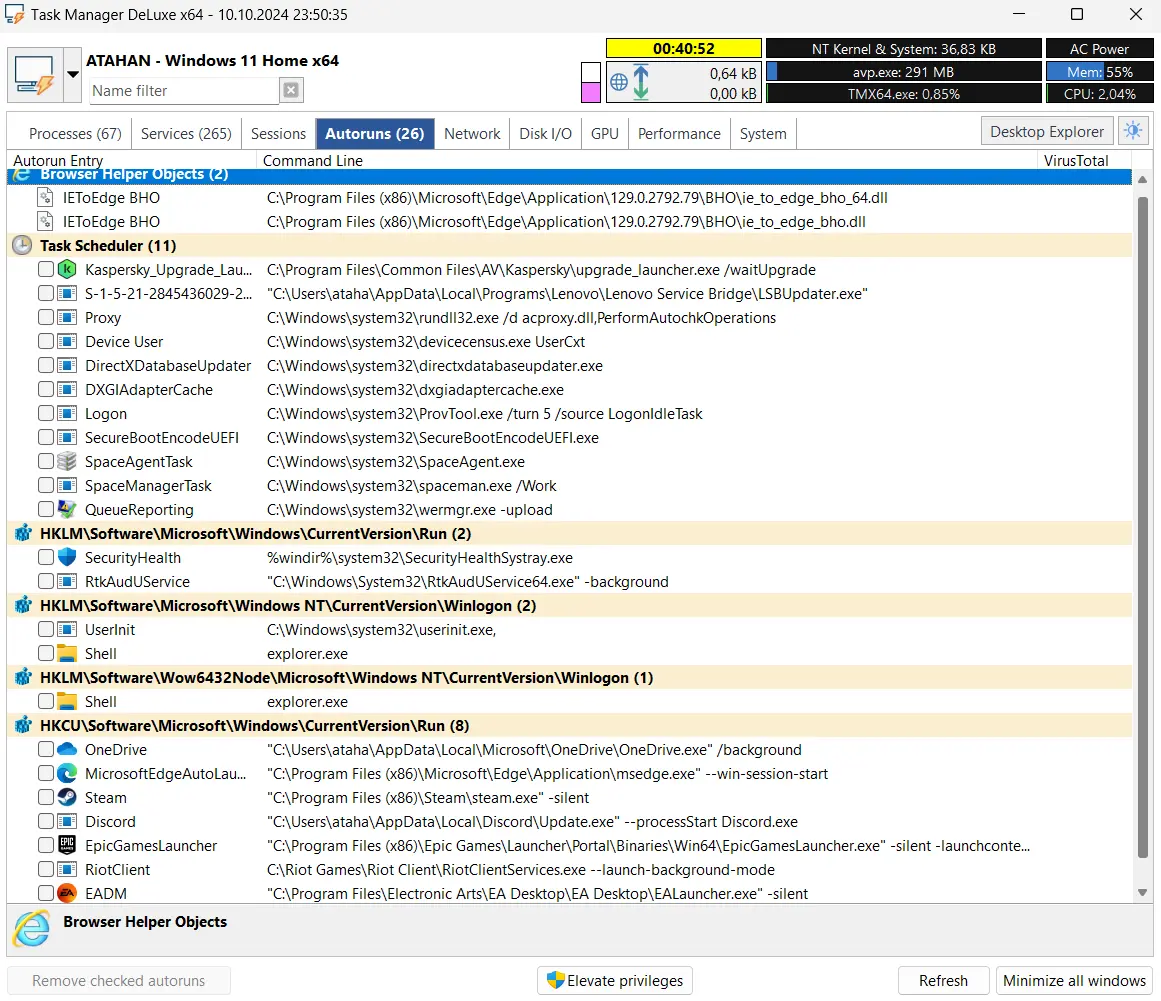Viewport: 1161px width, 1001px height.
Task: Click the Epic Games logo icon
Action: tap(67, 846)
